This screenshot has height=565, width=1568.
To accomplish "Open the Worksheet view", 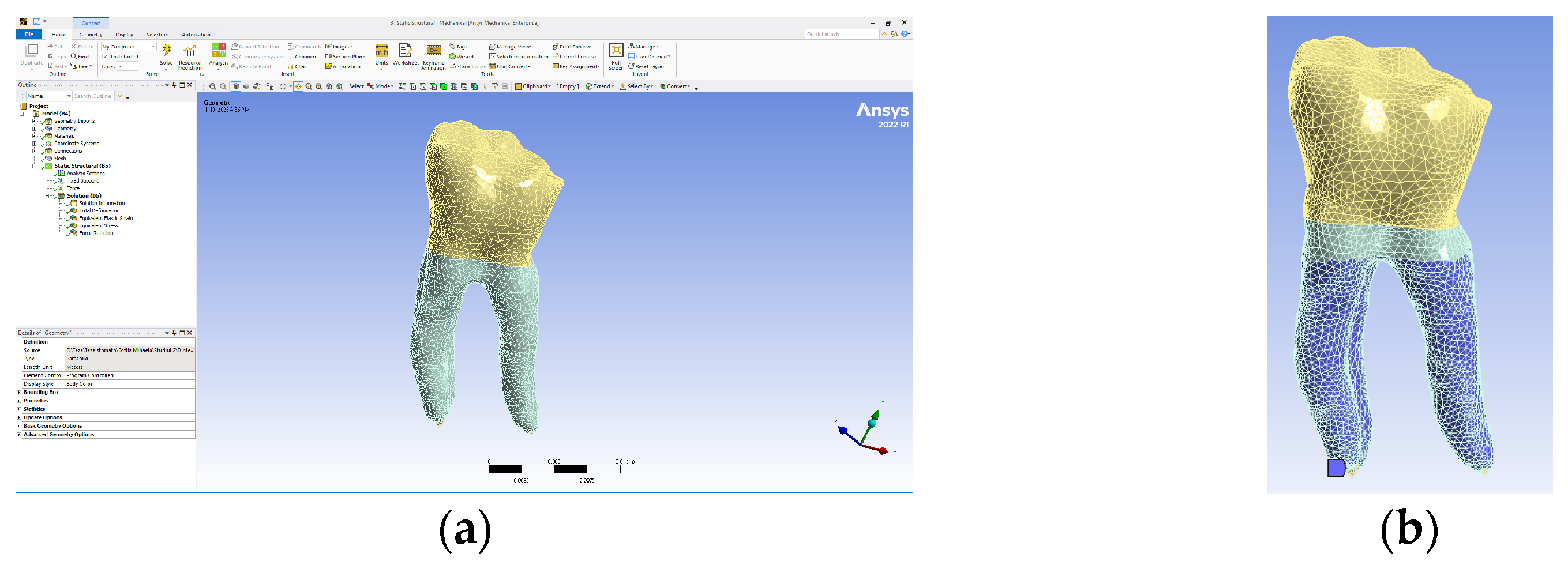I will [x=405, y=52].
